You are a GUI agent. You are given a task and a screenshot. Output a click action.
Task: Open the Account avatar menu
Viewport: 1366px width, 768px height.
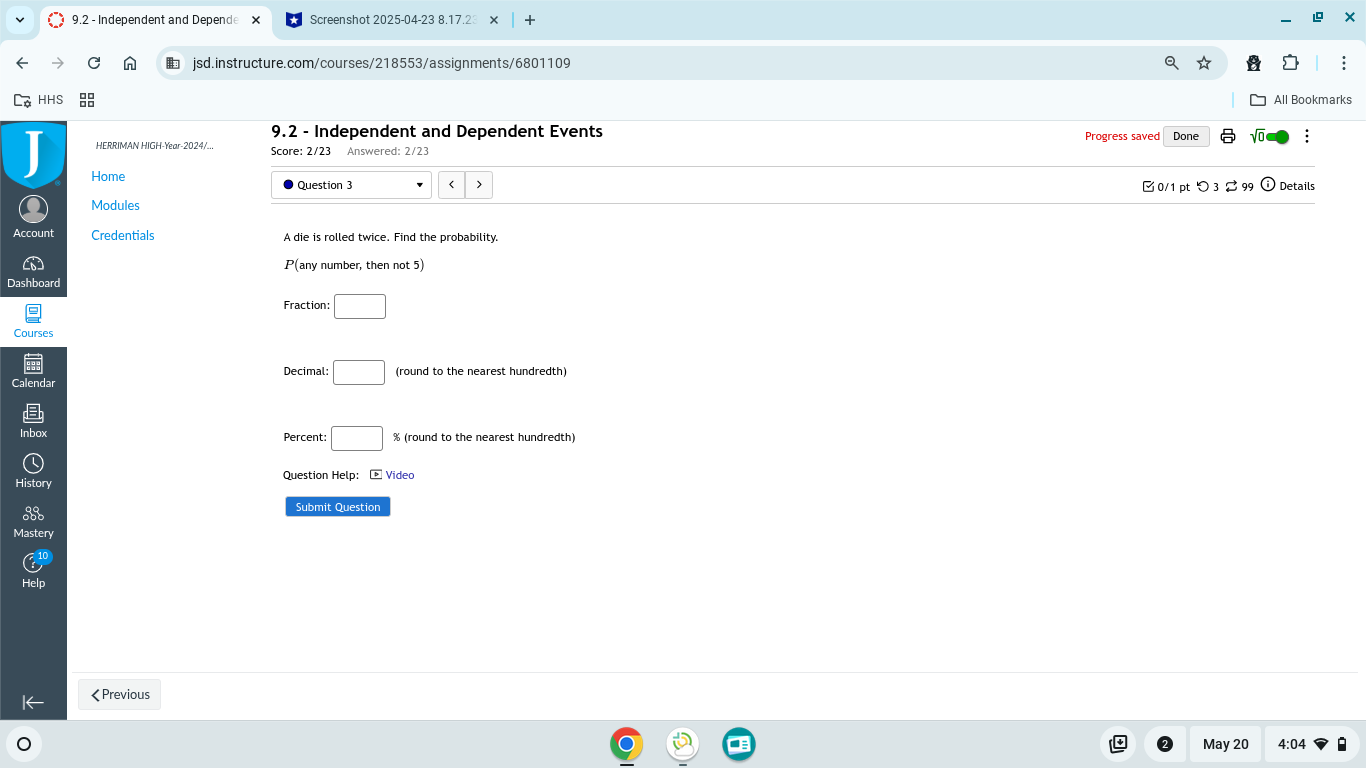point(33,217)
